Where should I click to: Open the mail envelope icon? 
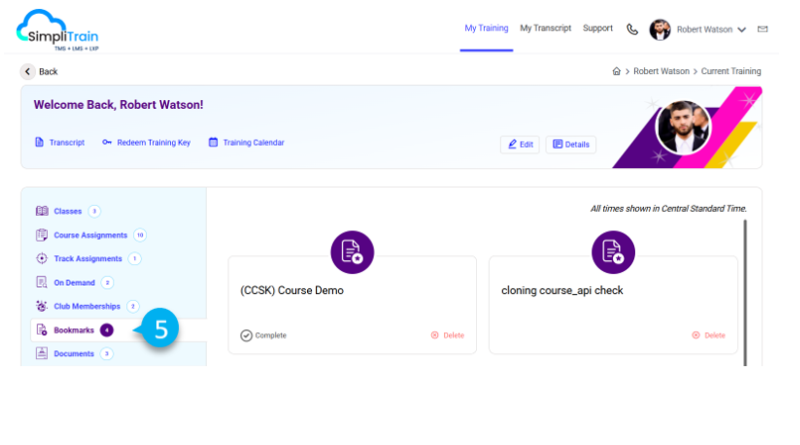[763, 29]
